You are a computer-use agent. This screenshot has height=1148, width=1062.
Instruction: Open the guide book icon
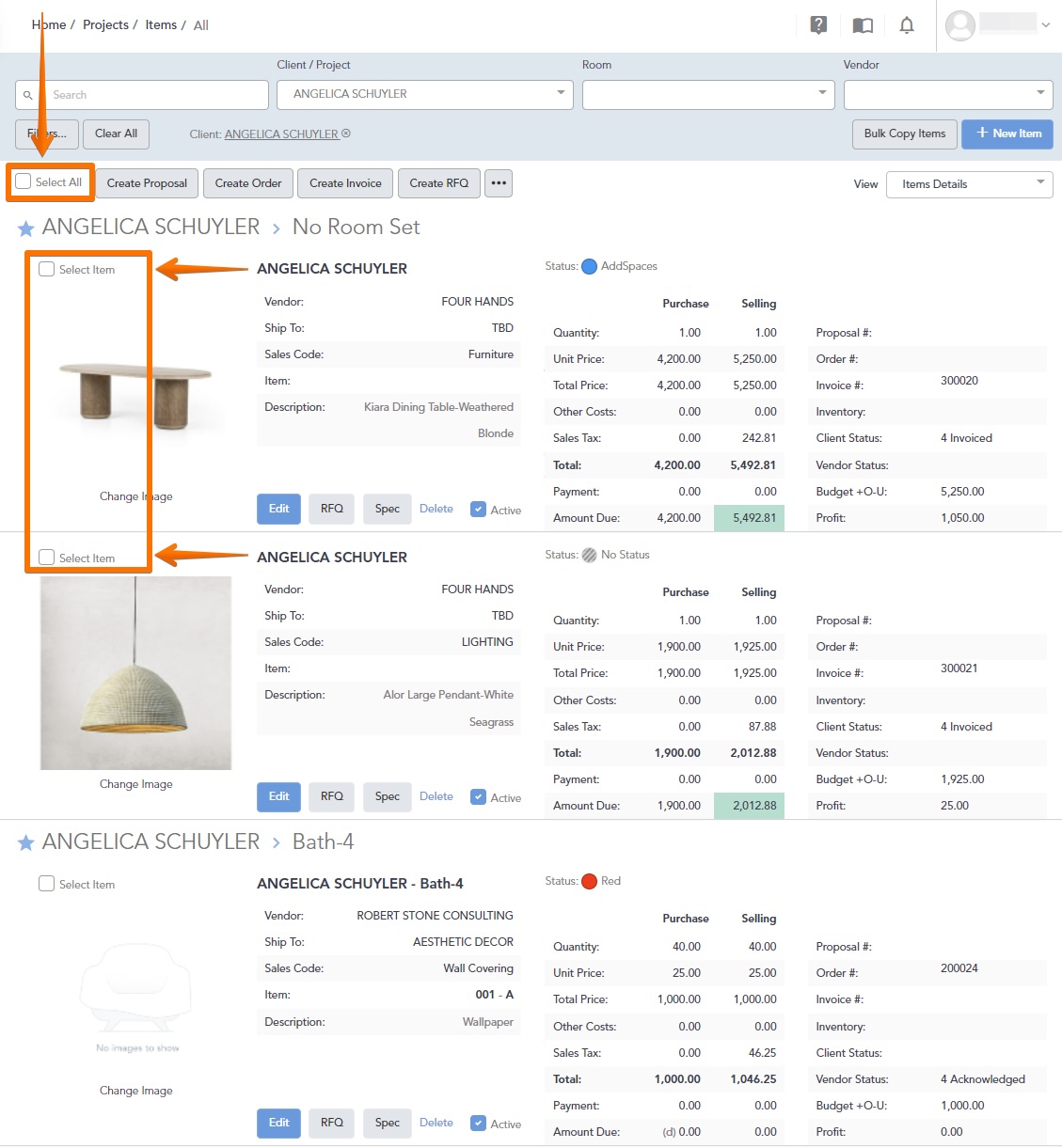click(x=863, y=25)
